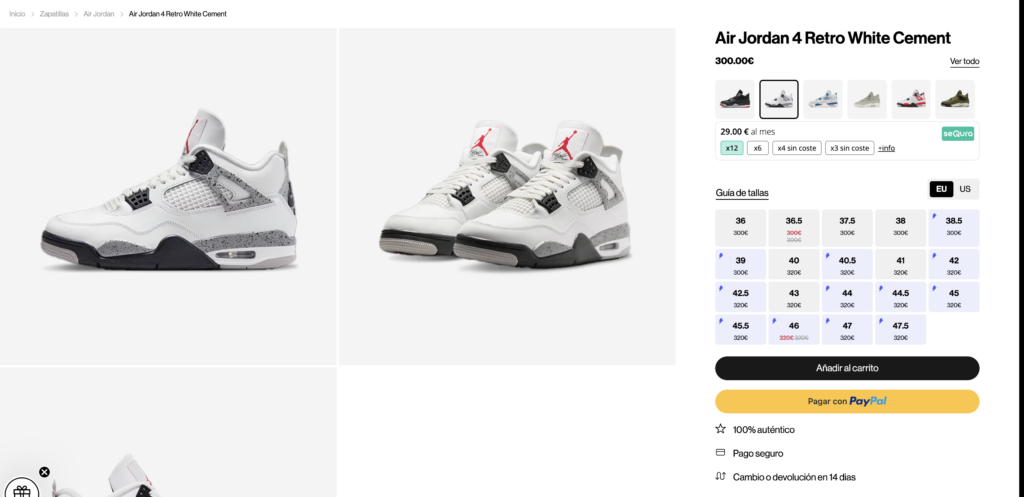Open the Zapatillas breadcrumb
1024x497 pixels.
(54, 14)
